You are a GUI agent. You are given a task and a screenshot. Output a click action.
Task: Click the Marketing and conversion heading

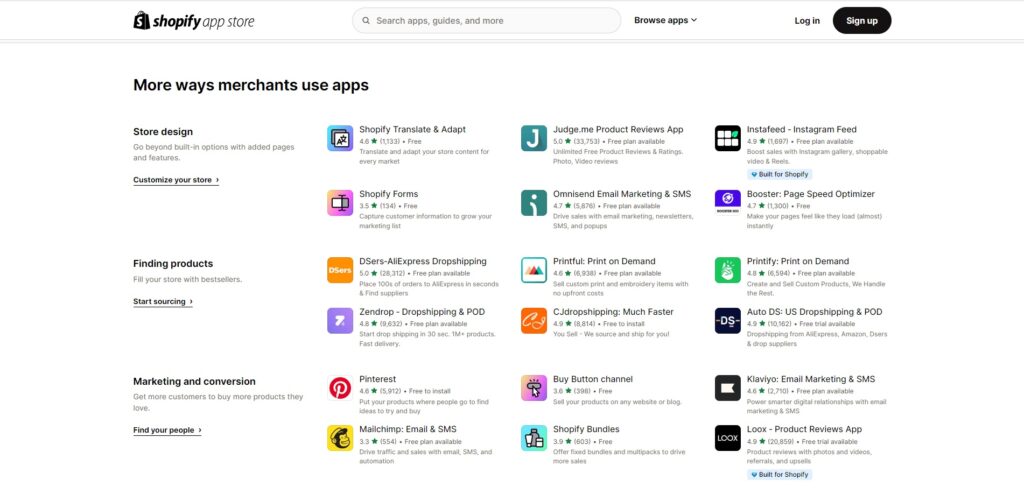[195, 381]
